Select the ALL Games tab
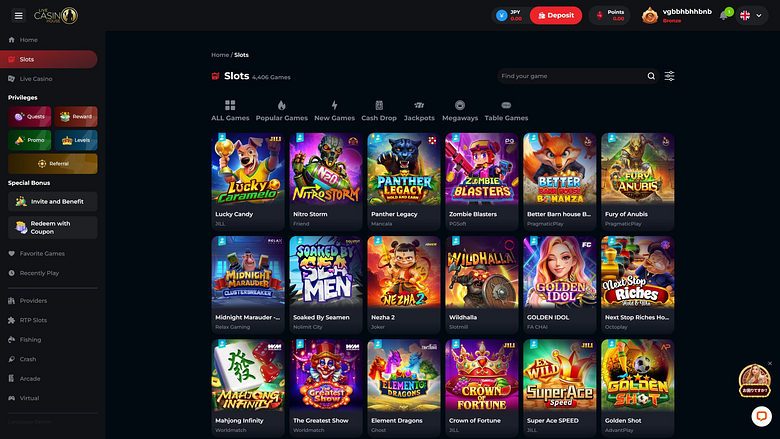The image size is (780, 439). (x=230, y=110)
